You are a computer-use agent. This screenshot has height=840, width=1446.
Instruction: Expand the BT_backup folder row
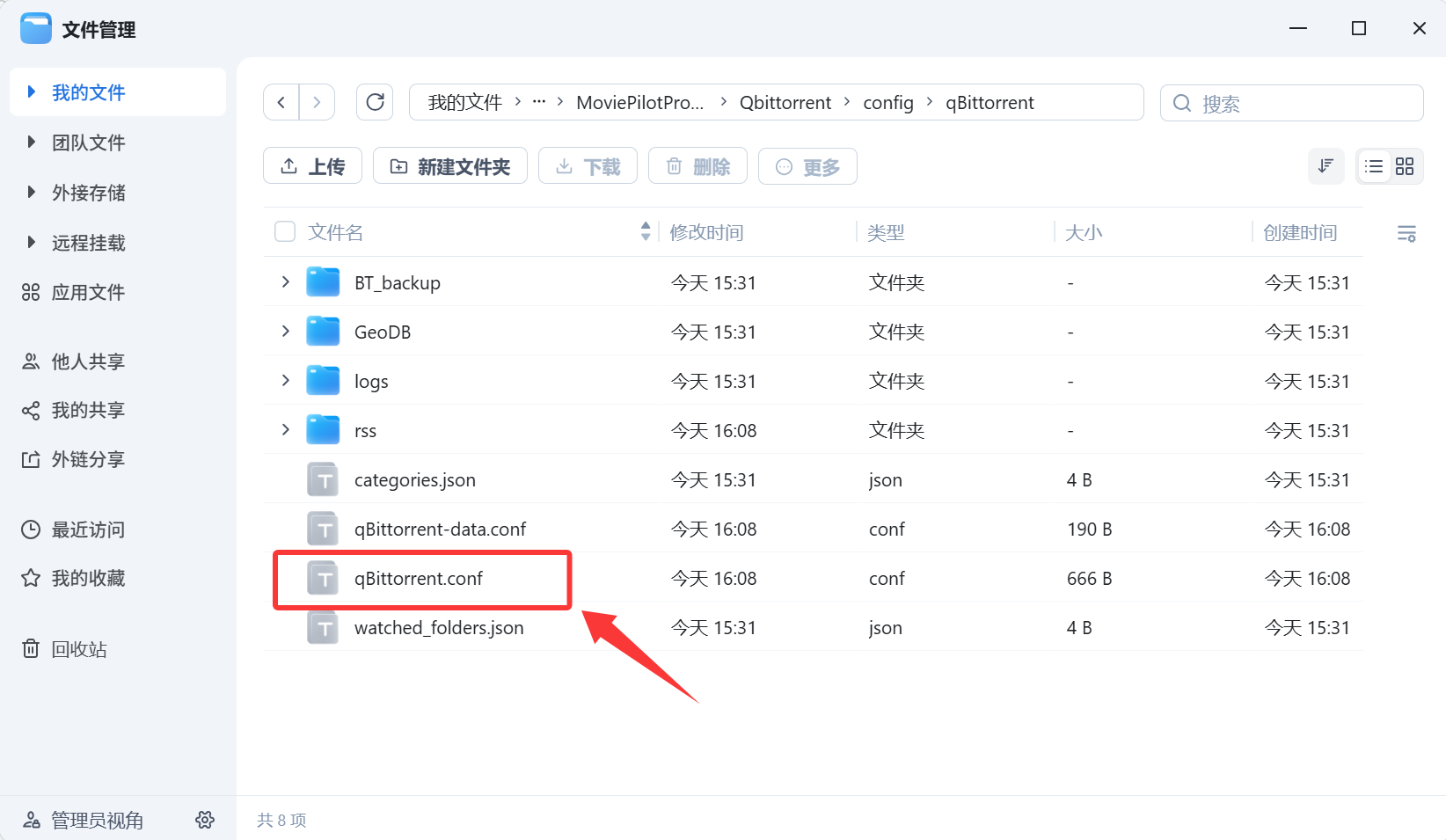(285, 282)
